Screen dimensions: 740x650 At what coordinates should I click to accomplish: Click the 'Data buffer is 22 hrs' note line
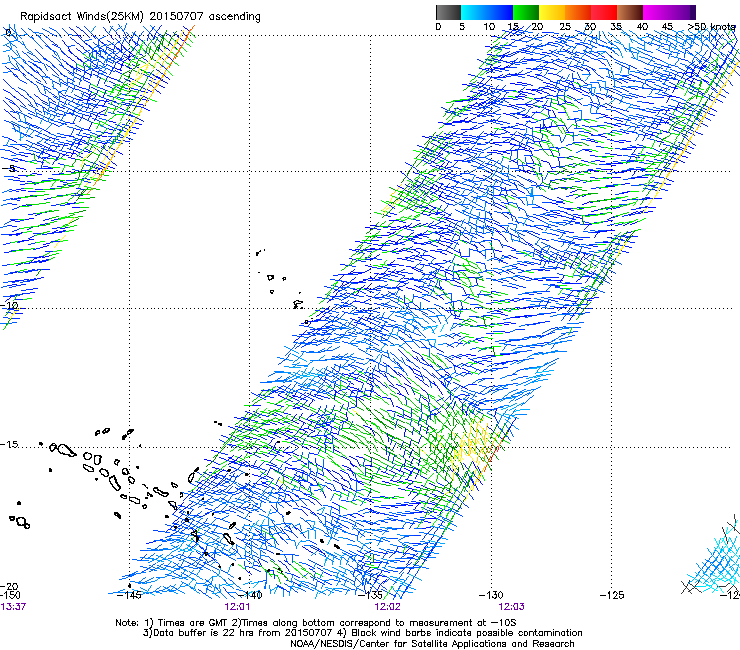362,633
